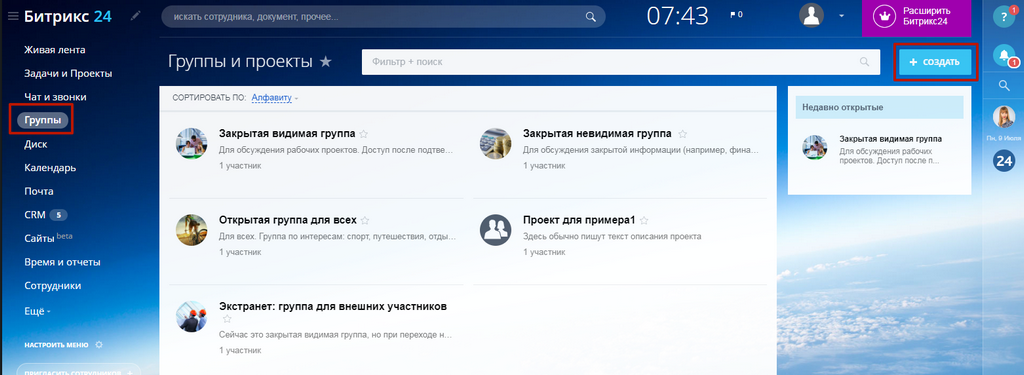Open Сотрудники in left menu

52,285
